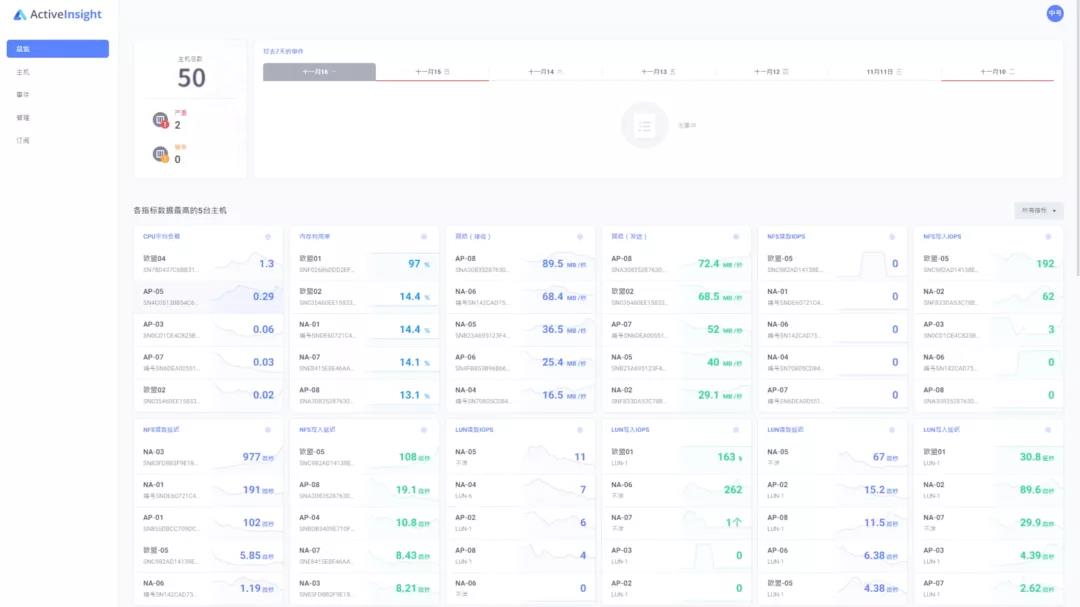Select the 十一月16 date tab
The height and width of the screenshot is (607, 1080).
point(319,72)
